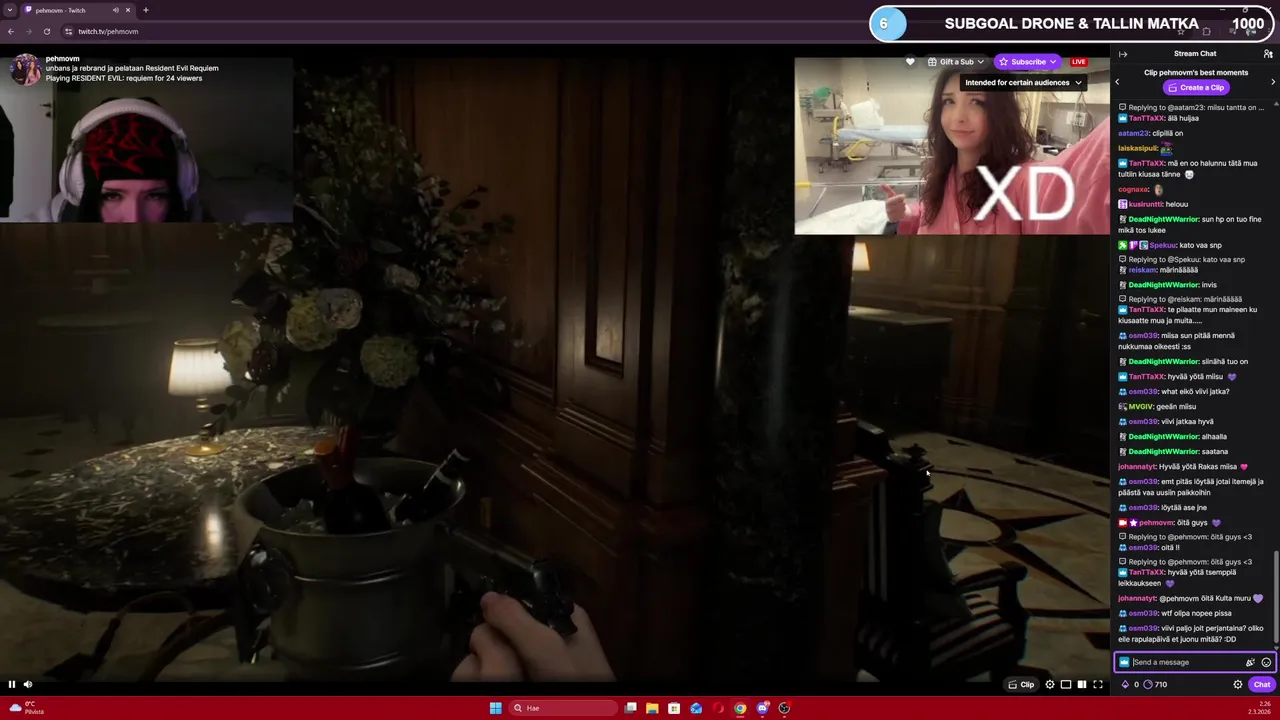Open pehmovm channel avatar
This screenshot has height=720, width=1280.
26,69
